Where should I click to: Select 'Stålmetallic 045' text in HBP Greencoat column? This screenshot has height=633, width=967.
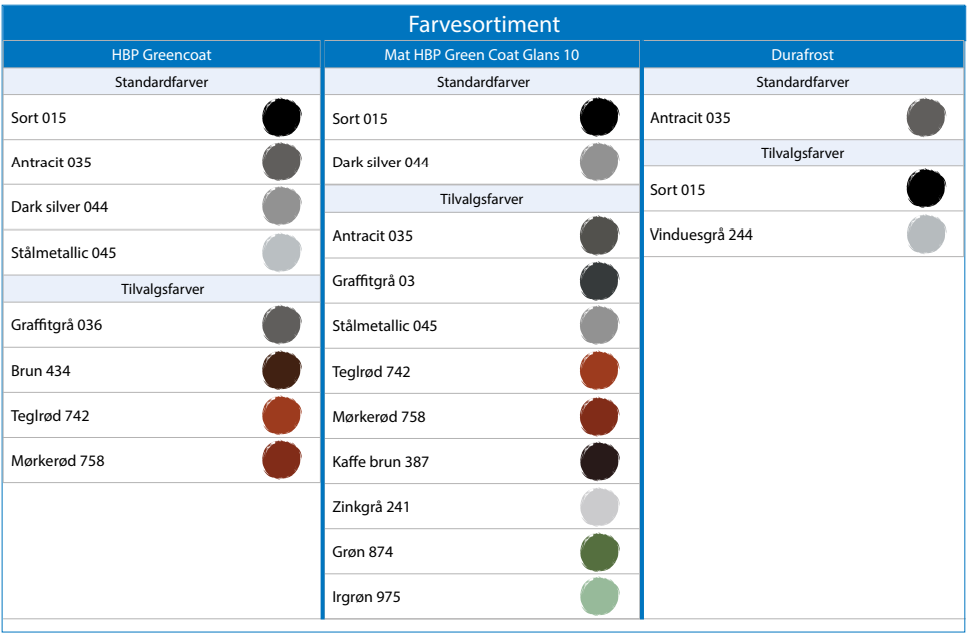64,252
